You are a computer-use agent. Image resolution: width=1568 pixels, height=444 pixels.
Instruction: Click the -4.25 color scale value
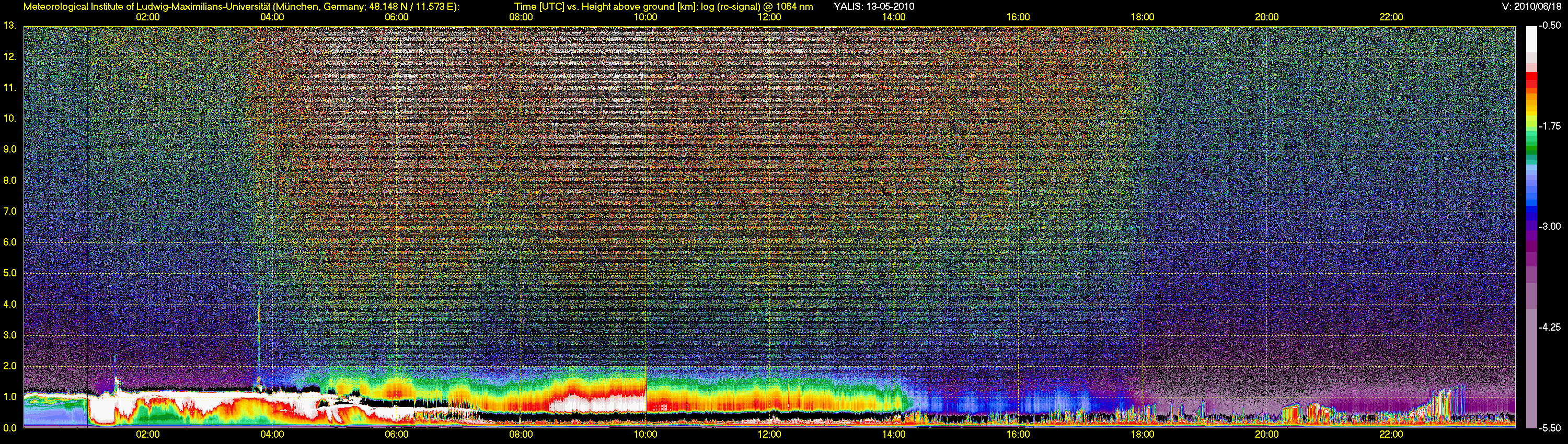point(1550,327)
